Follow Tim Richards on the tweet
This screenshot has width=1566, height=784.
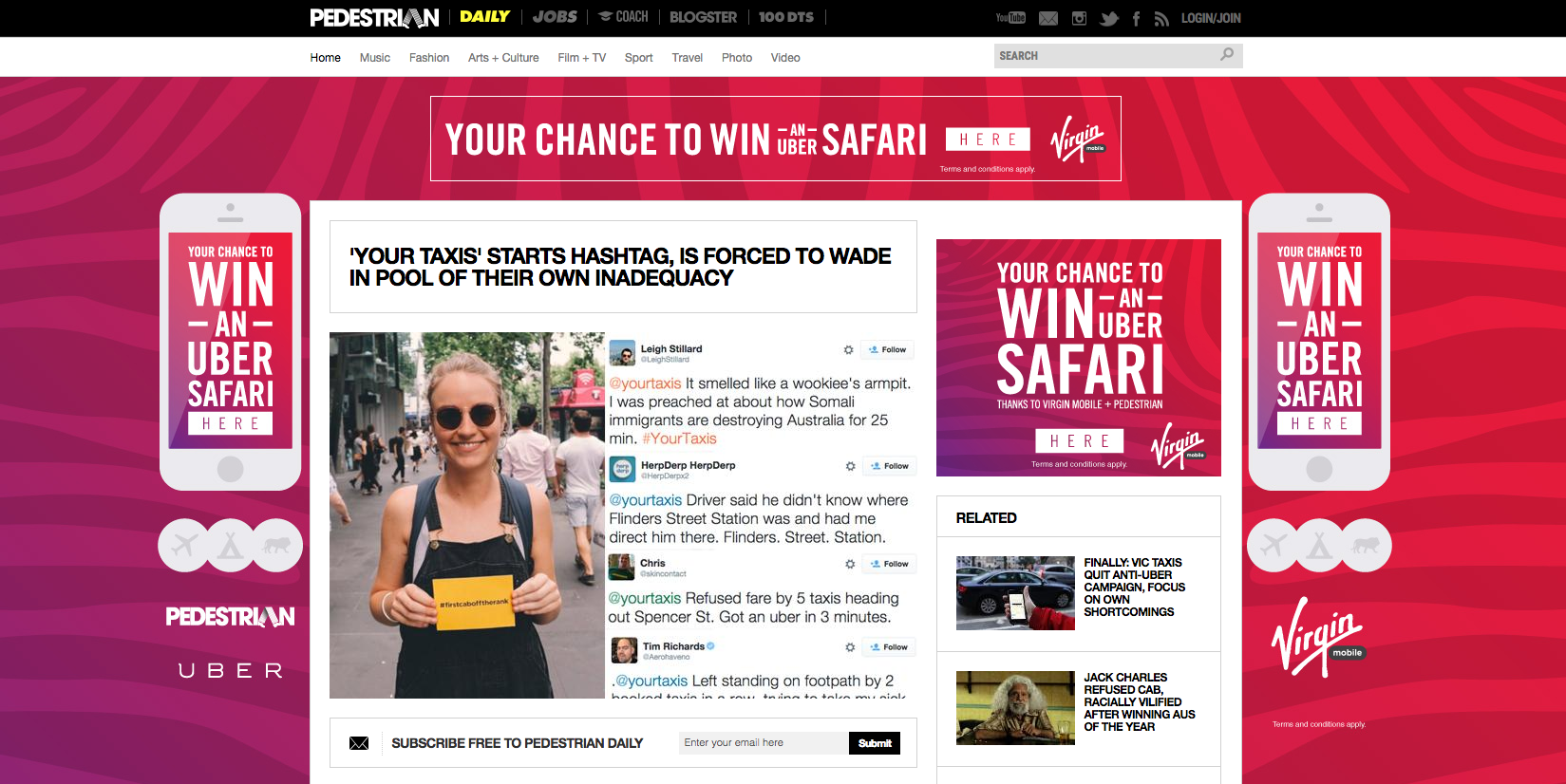point(889,647)
